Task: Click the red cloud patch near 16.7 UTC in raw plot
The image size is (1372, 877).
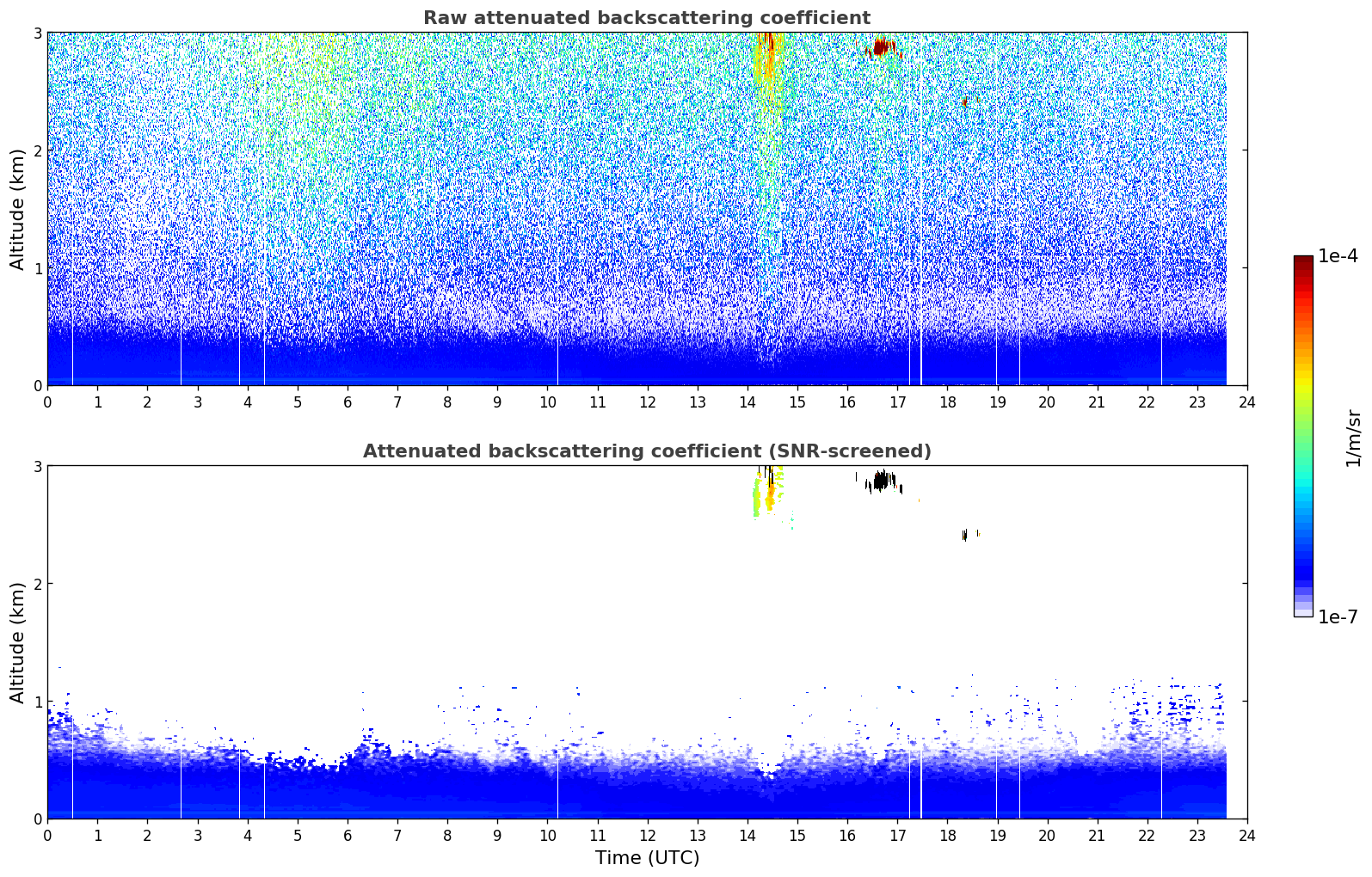Action: pos(880,47)
